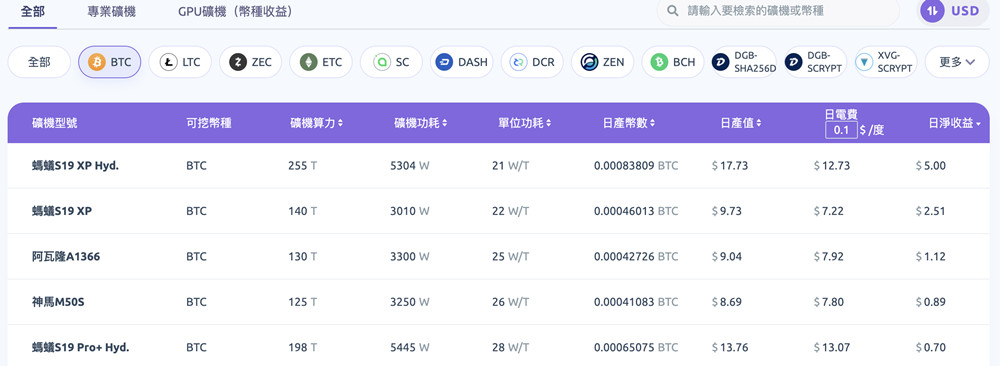Click the $5.00 net profit cell

[x=930, y=166]
